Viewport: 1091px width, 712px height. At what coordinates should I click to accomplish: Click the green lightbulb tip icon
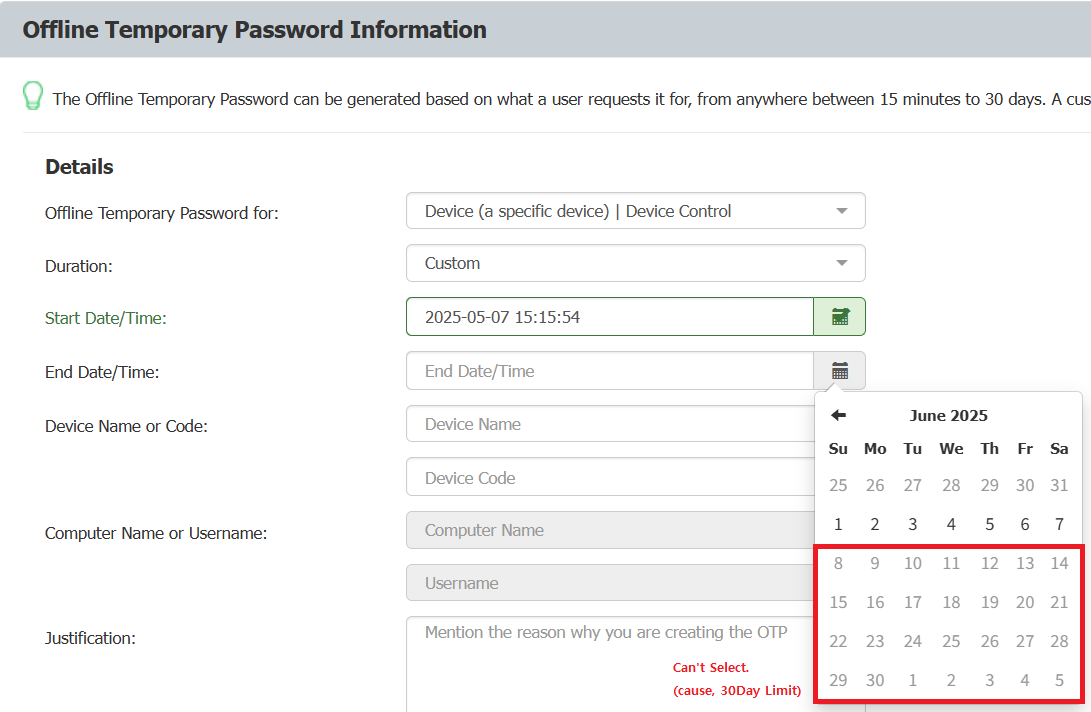click(x=33, y=96)
